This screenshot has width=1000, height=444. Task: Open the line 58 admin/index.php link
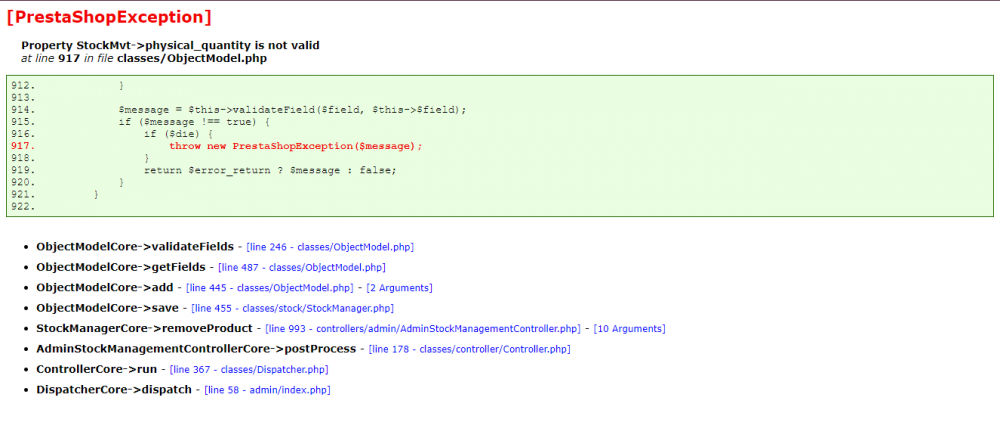[267, 390]
